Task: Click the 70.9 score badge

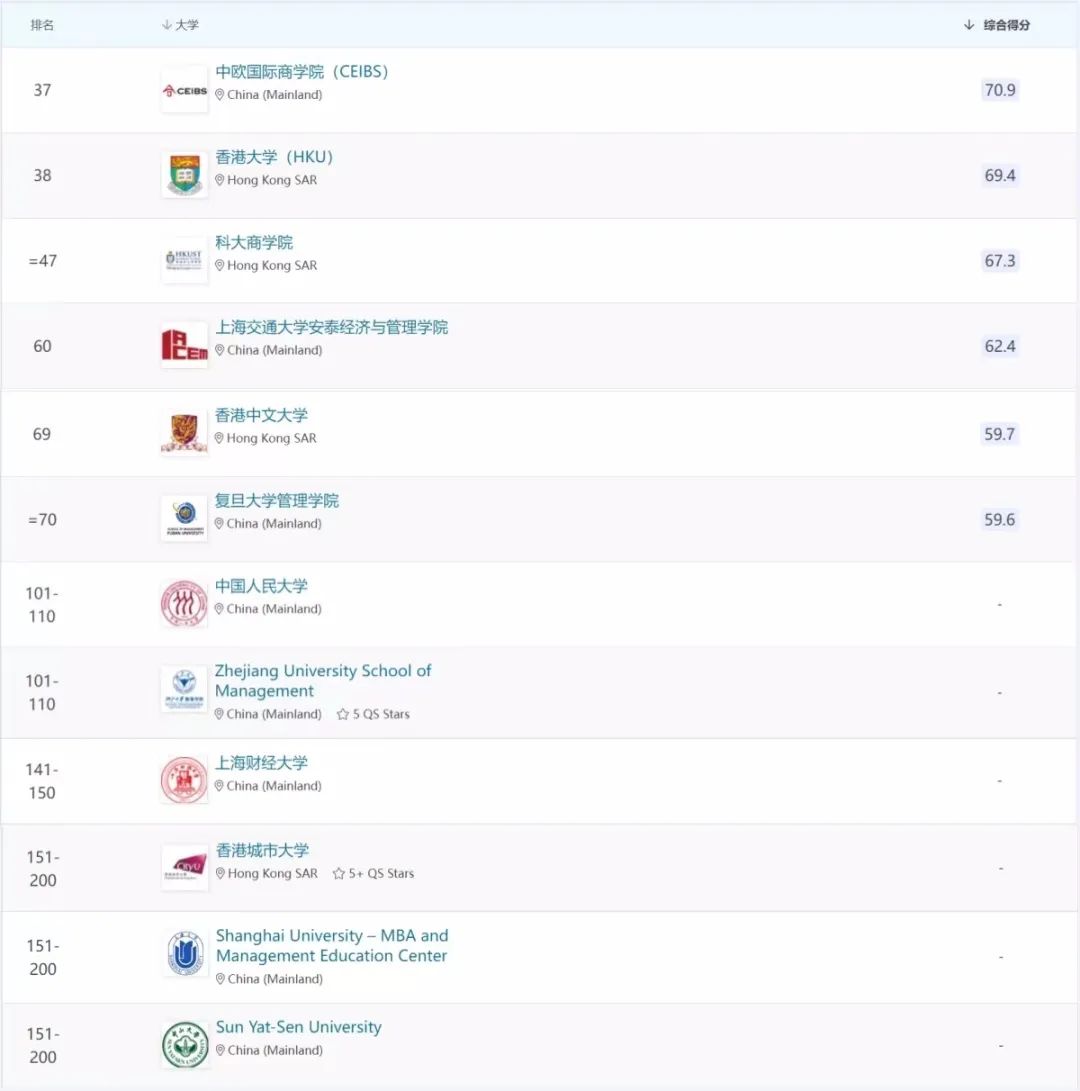Action: click(1000, 90)
